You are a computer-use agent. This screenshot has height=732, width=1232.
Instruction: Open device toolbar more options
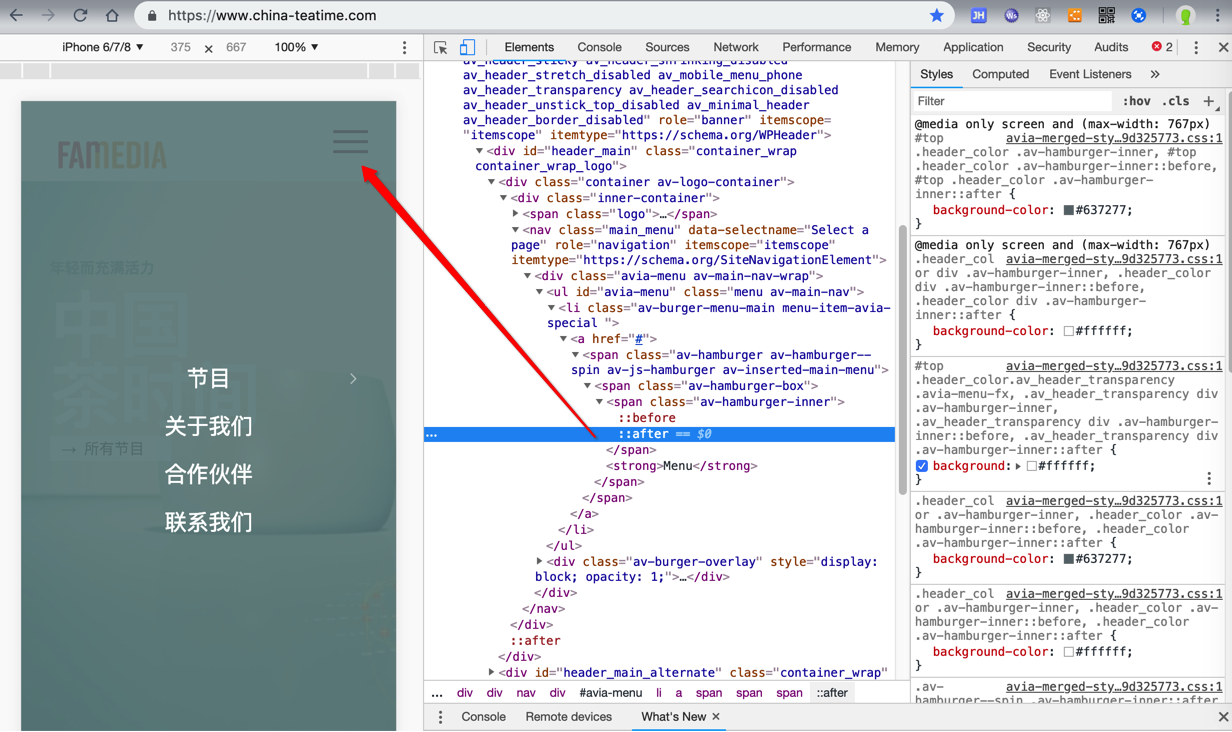point(405,47)
